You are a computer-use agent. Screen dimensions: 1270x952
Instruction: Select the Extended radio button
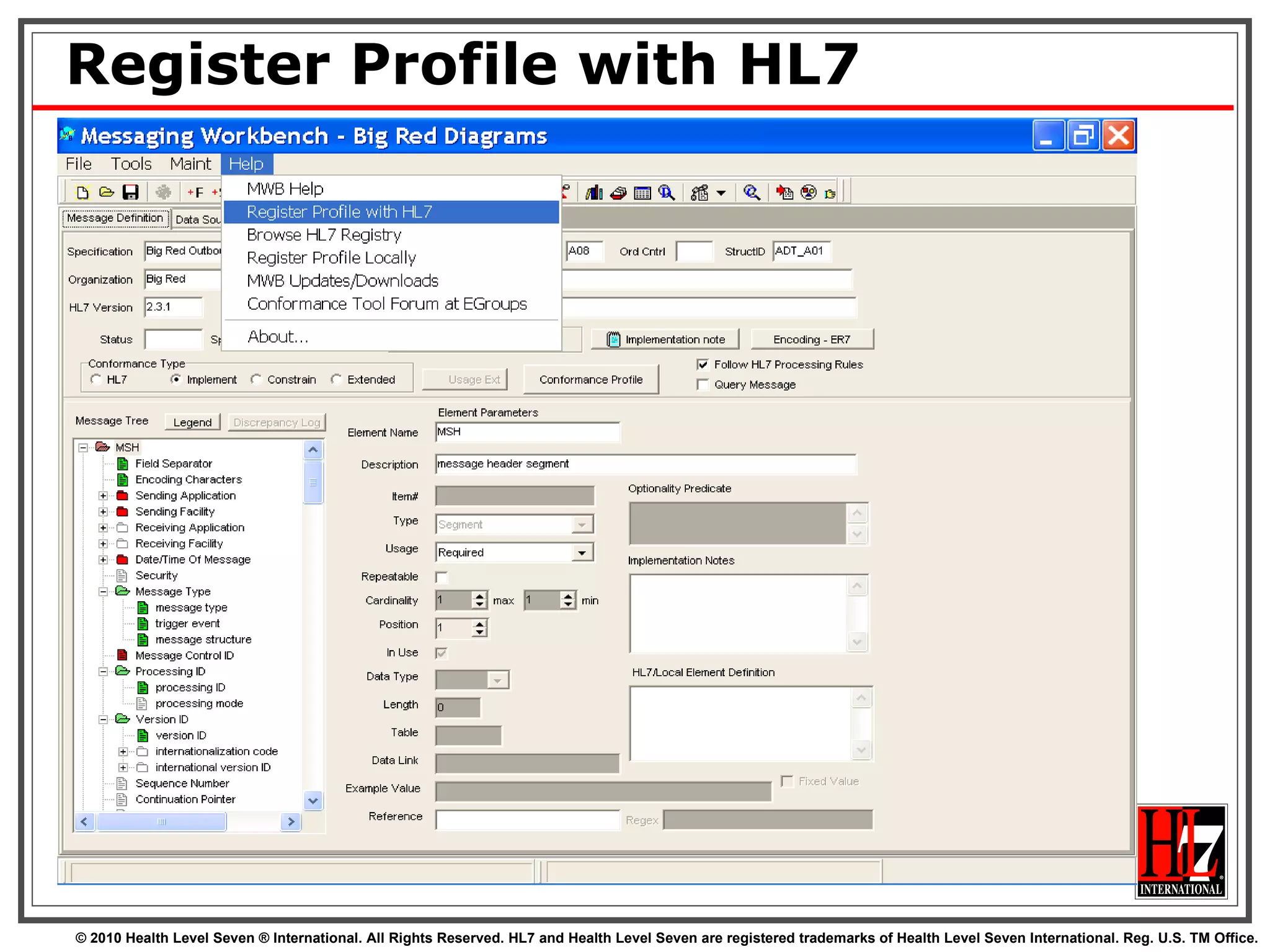[336, 379]
